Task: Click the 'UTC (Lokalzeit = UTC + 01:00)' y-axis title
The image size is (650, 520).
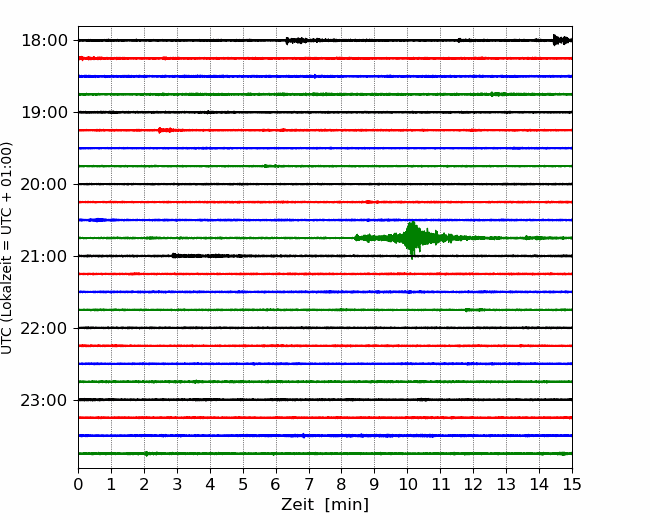Action: click(x=7, y=248)
